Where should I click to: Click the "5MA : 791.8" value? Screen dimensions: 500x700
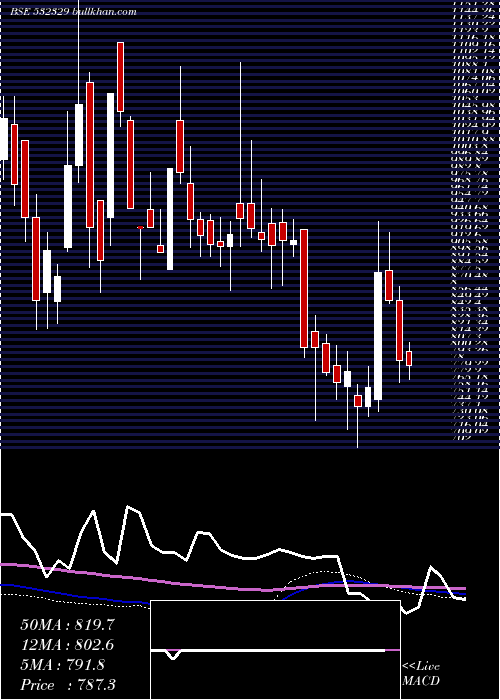tap(63, 665)
